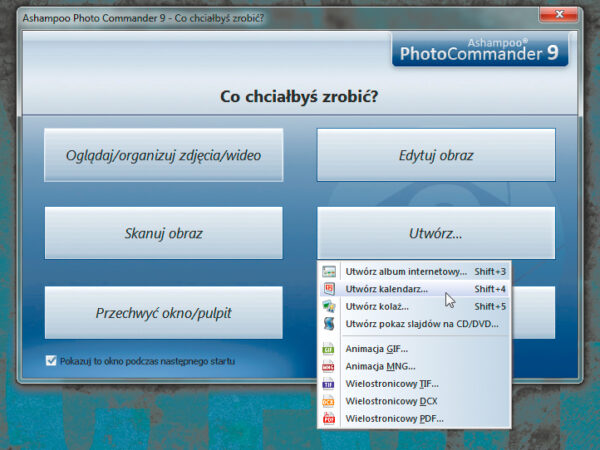Image resolution: width=600 pixels, height=450 pixels.
Task: Click the multipage TIF file icon
Action: 329,383
